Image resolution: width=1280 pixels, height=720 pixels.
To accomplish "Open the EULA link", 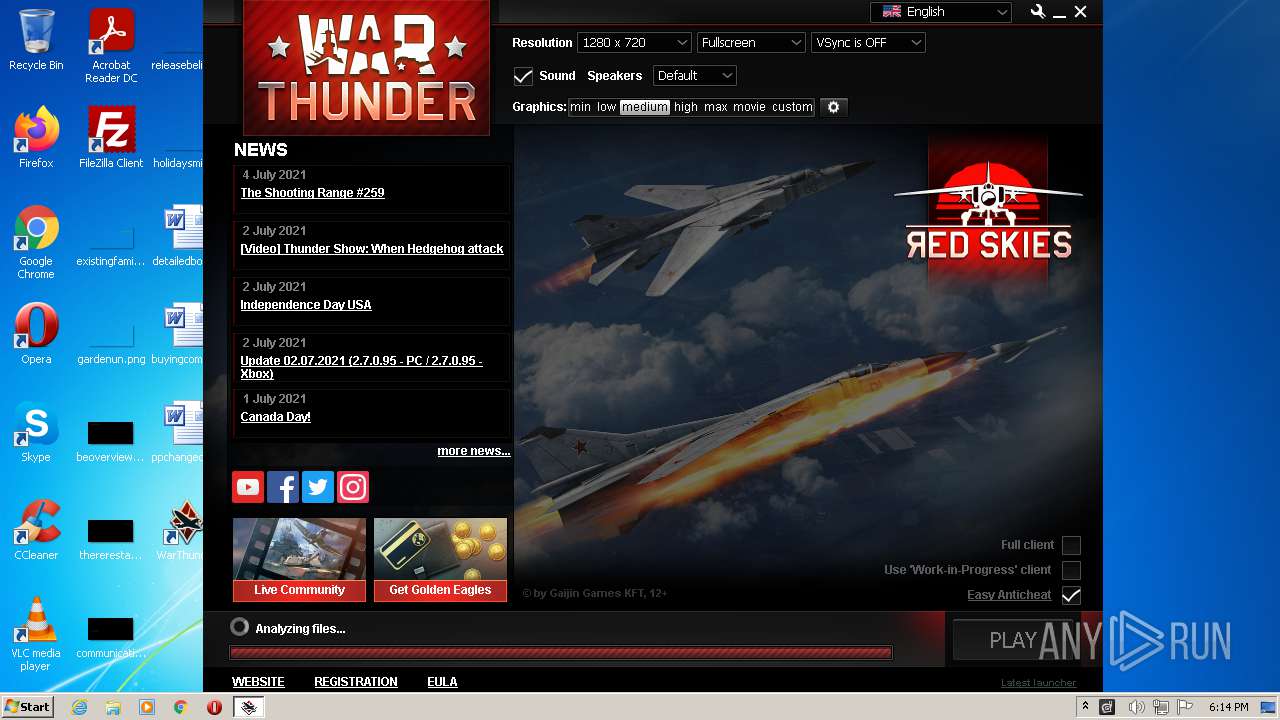I will pos(442,682).
